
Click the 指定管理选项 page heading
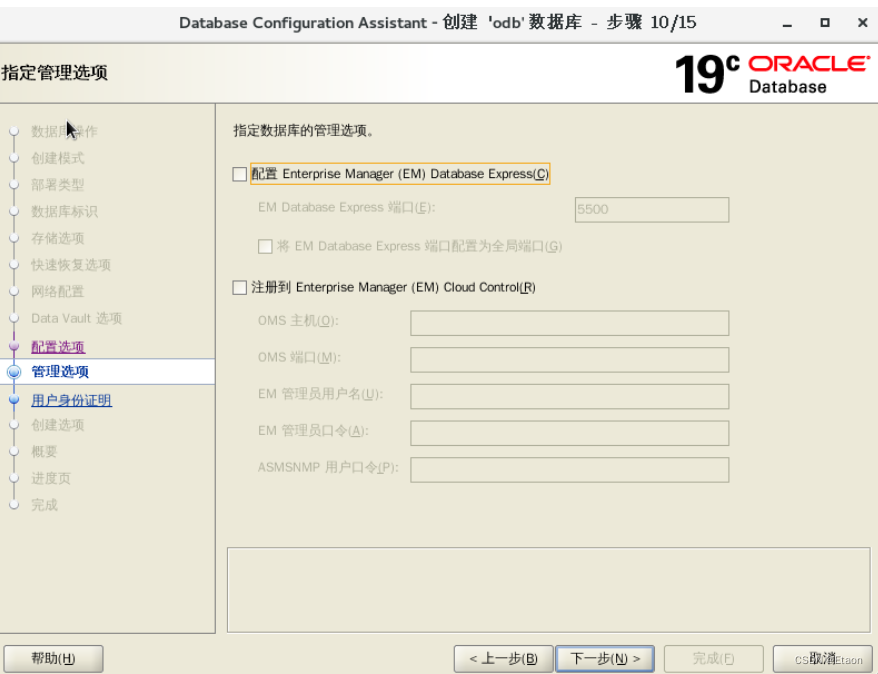[x=54, y=73]
